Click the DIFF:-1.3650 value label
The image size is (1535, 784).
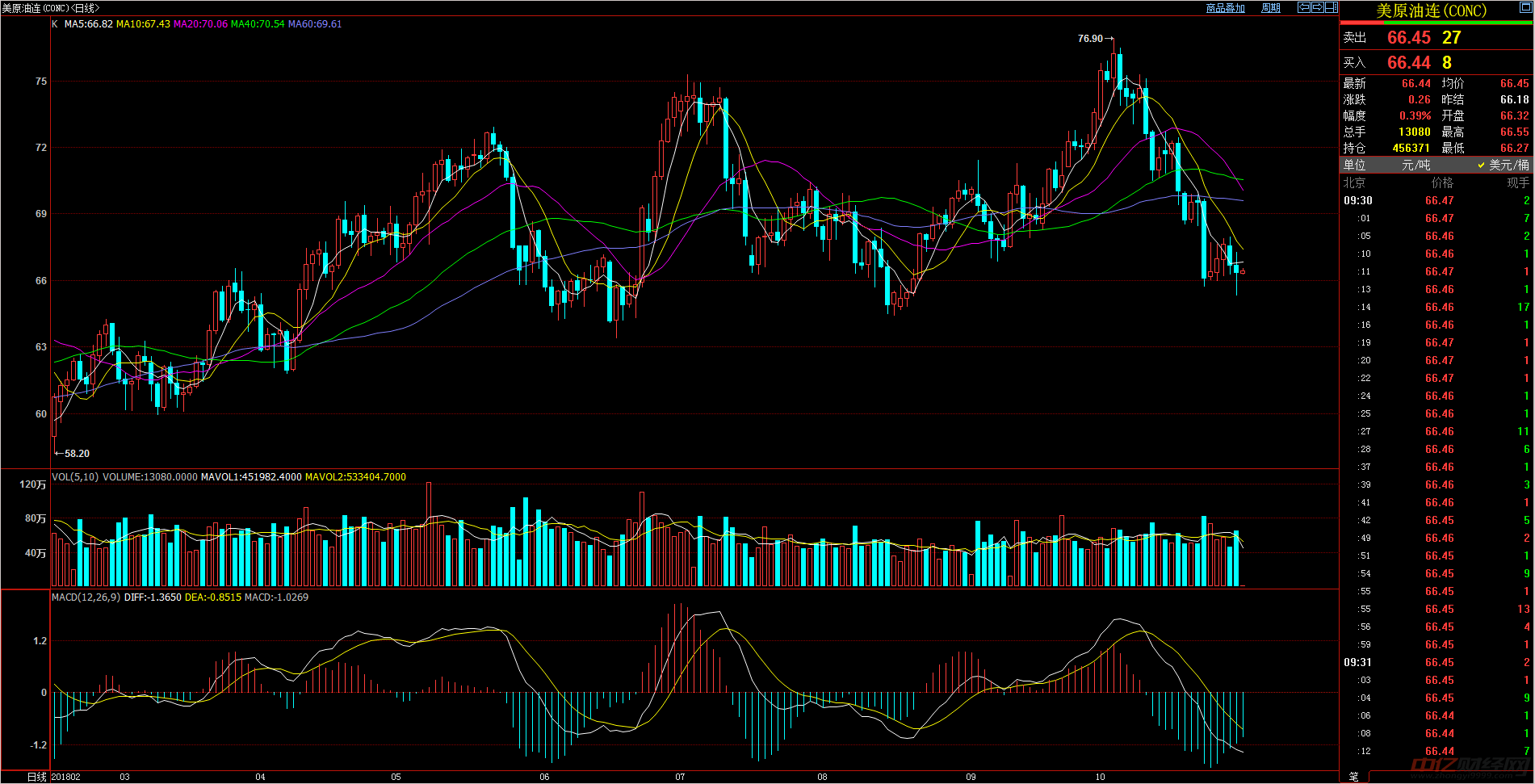click(x=153, y=597)
